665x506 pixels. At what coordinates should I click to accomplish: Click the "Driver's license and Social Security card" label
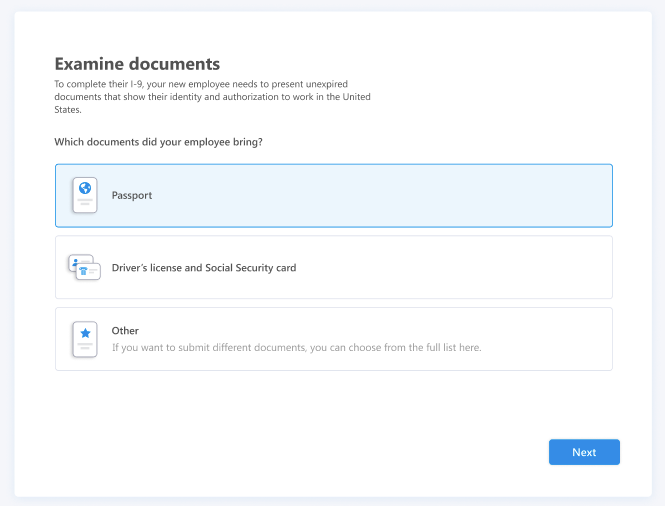point(204,268)
